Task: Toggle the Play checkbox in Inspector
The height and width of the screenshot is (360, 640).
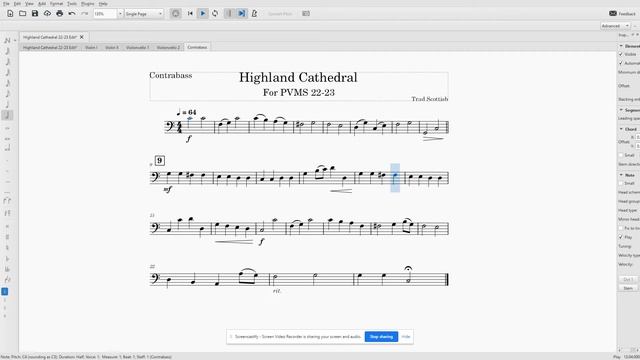Action: [x=621, y=237]
